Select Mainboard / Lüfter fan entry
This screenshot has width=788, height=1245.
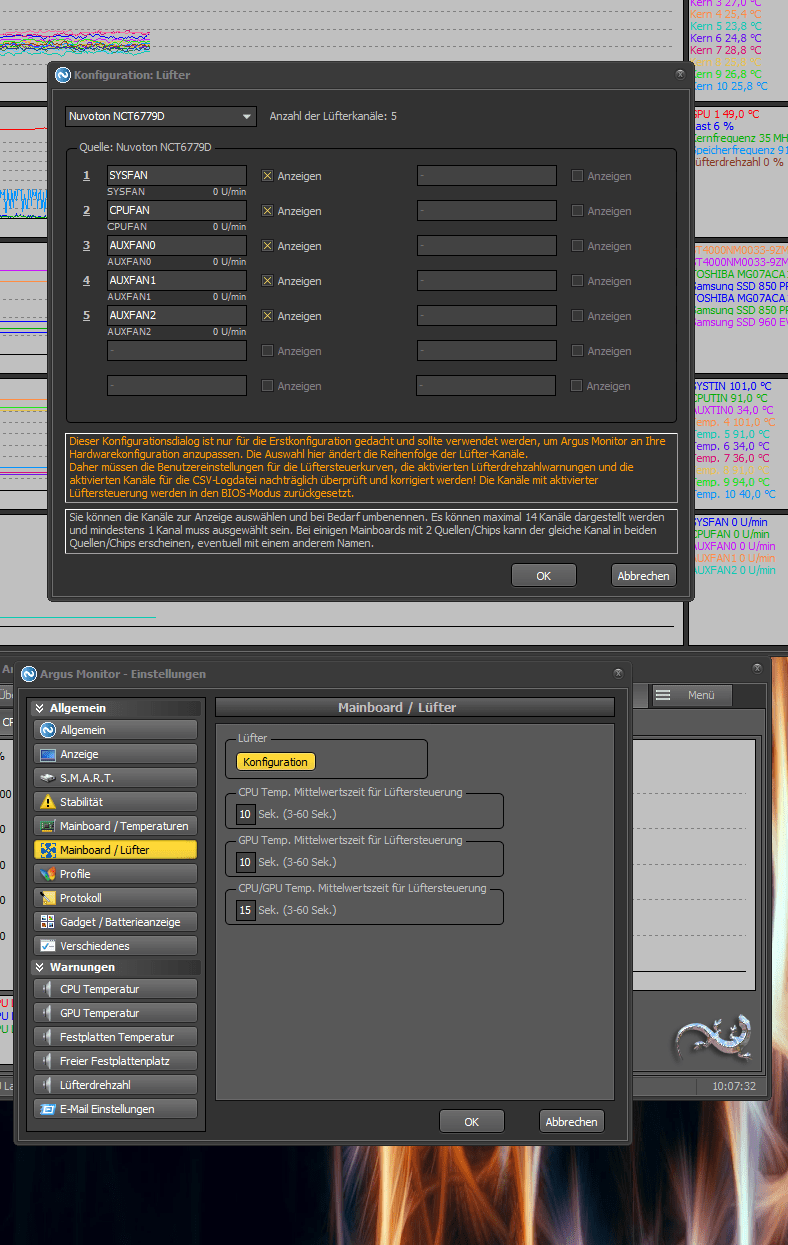[x=115, y=850]
